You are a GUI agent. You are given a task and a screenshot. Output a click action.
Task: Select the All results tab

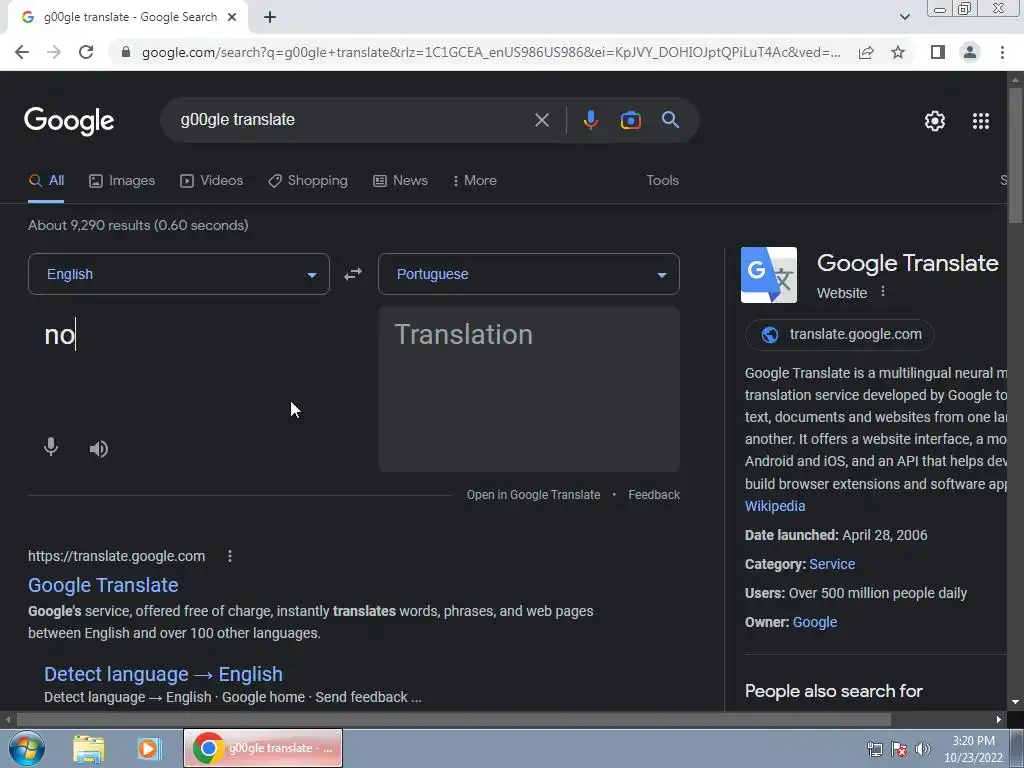[46, 181]
